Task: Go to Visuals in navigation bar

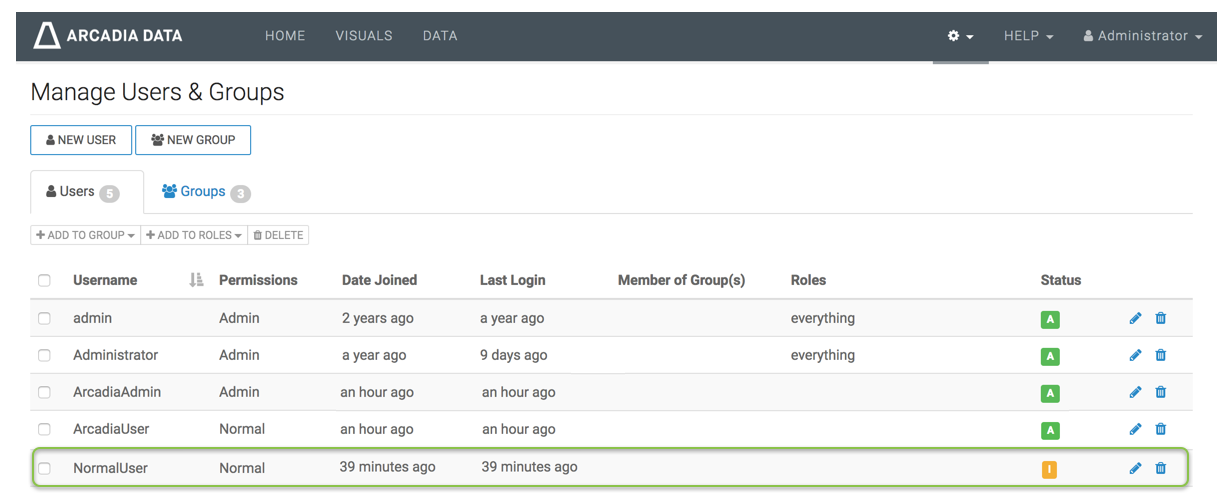Action: [x=364, y=36]
